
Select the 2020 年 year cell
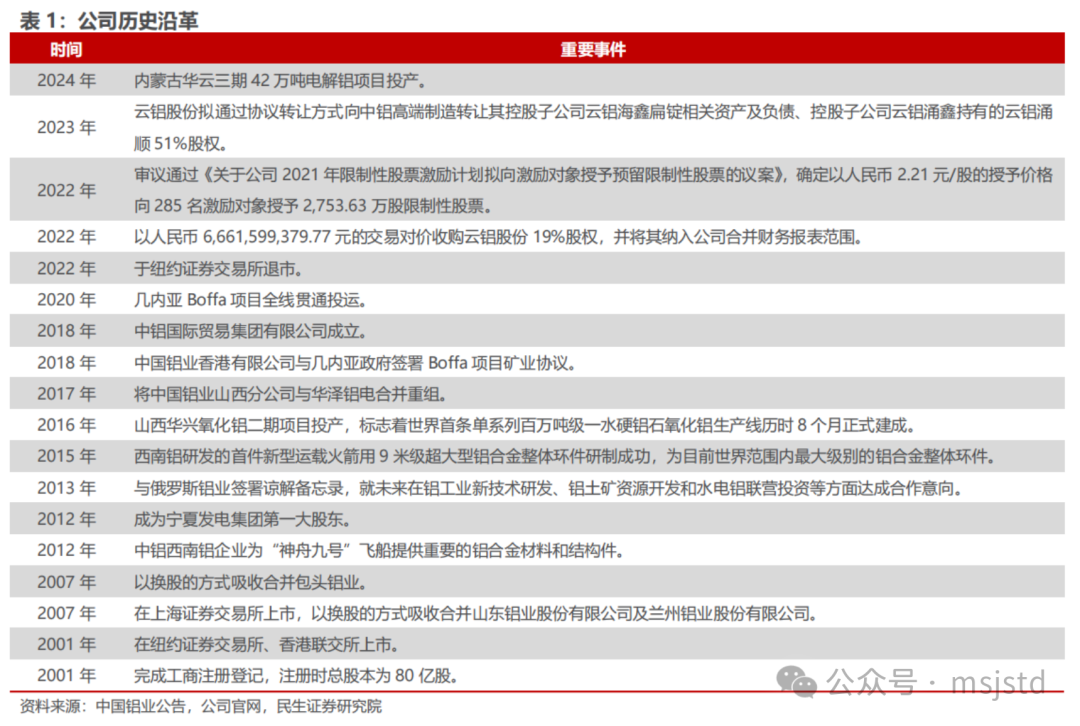pyautogui.click(x=66, y=300)
